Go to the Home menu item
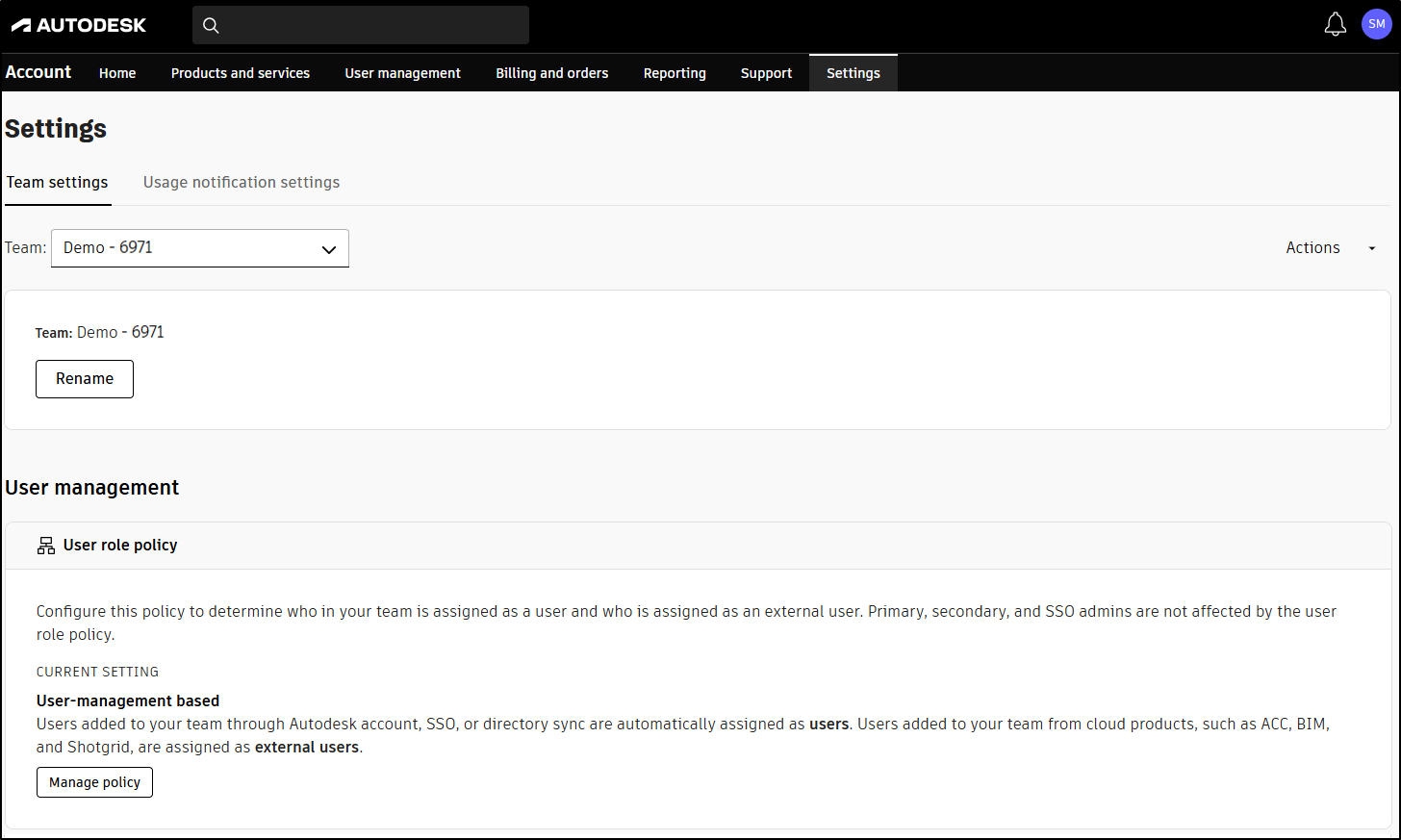 coord(117,73)
